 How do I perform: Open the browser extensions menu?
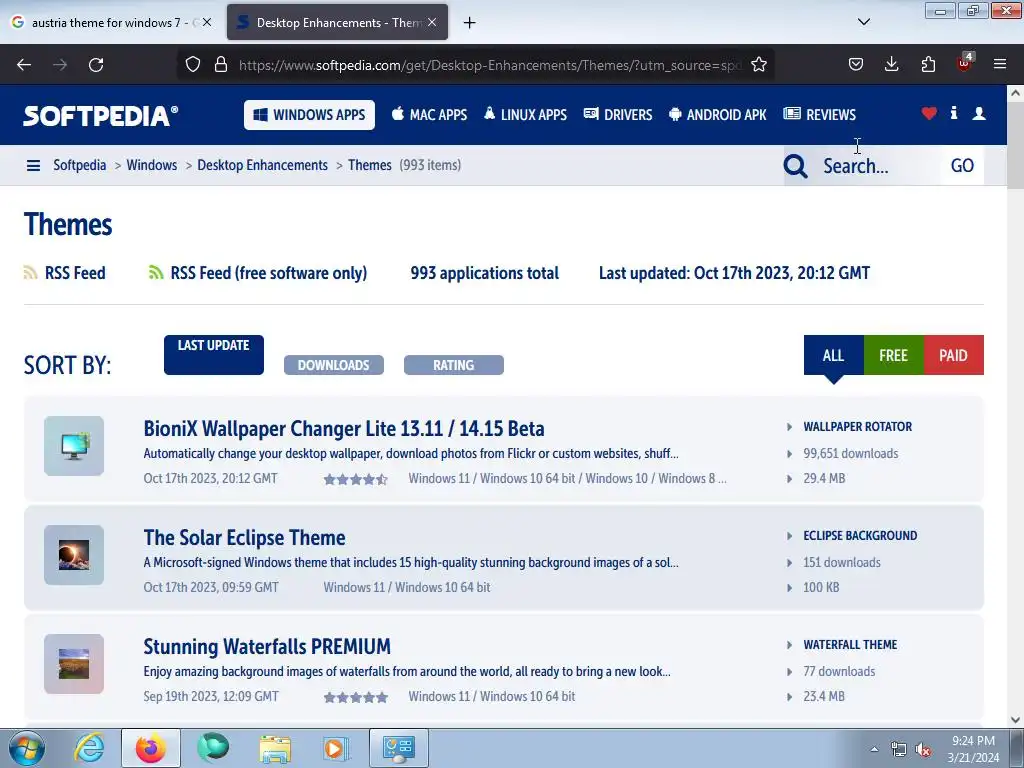point(928,65)
